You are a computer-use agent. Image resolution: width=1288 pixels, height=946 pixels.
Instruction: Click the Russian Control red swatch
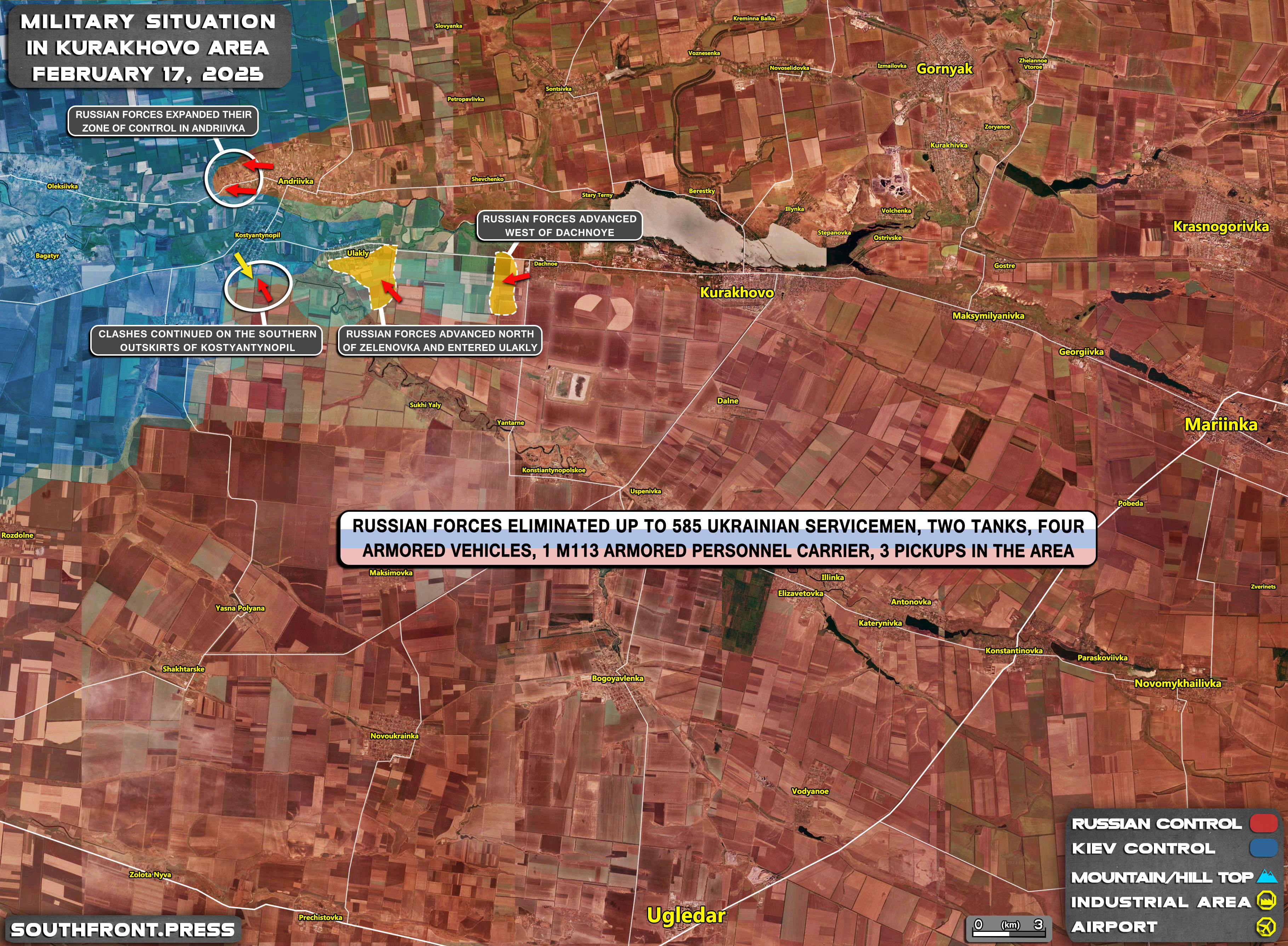click(1264, 824)
